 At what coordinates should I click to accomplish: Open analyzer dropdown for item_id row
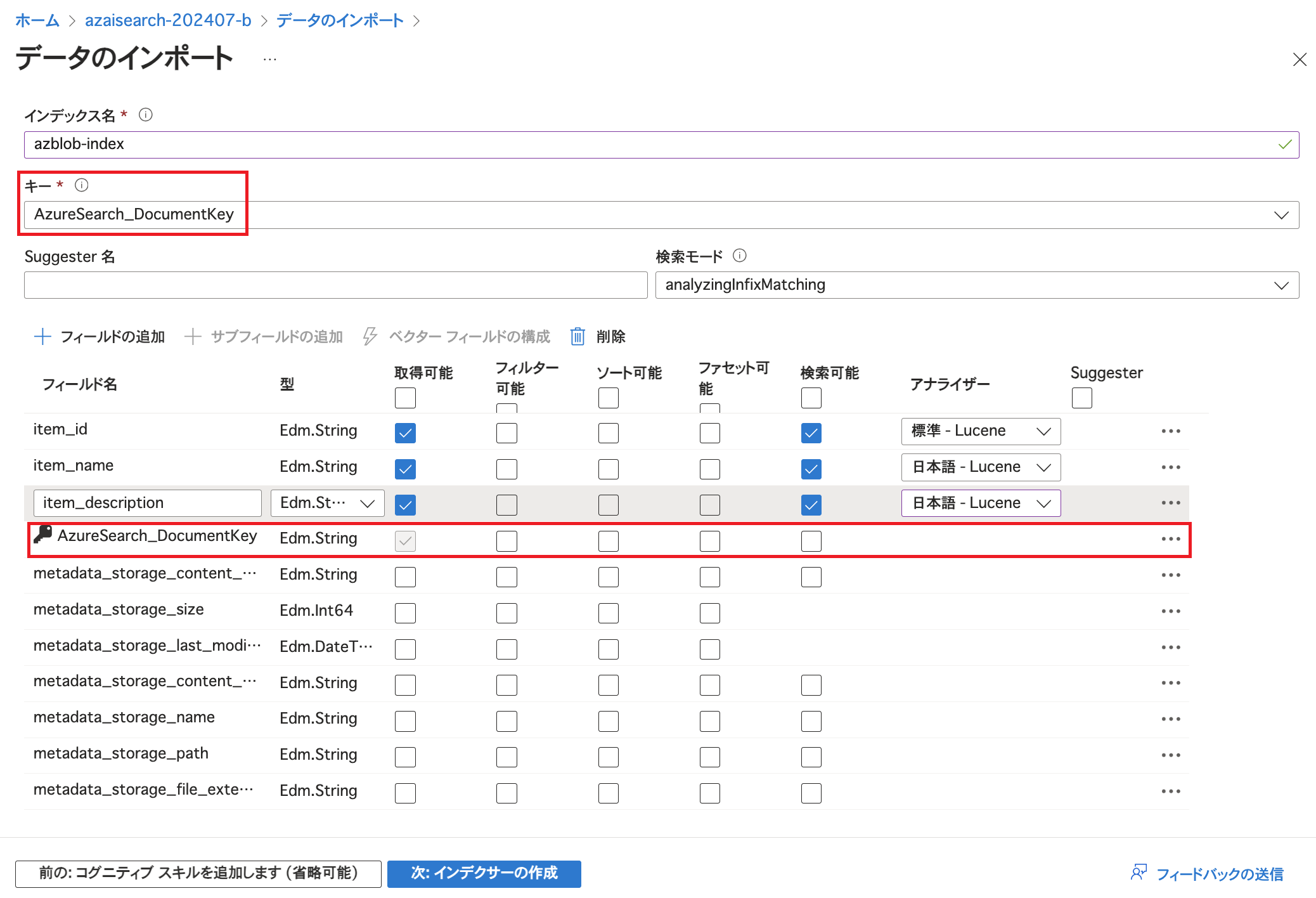[981, 431]
